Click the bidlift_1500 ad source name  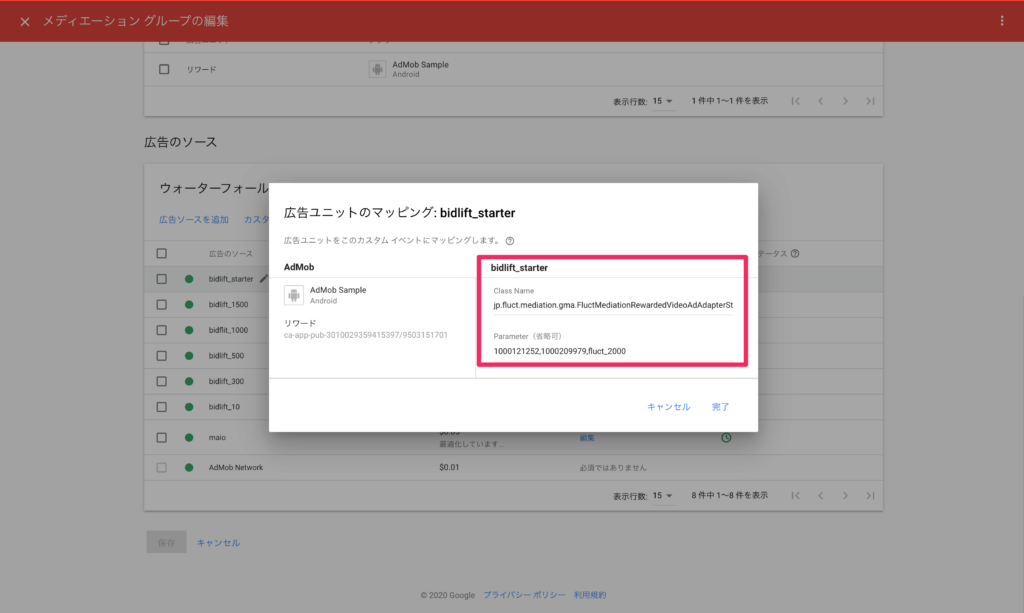tap(229, 304)
